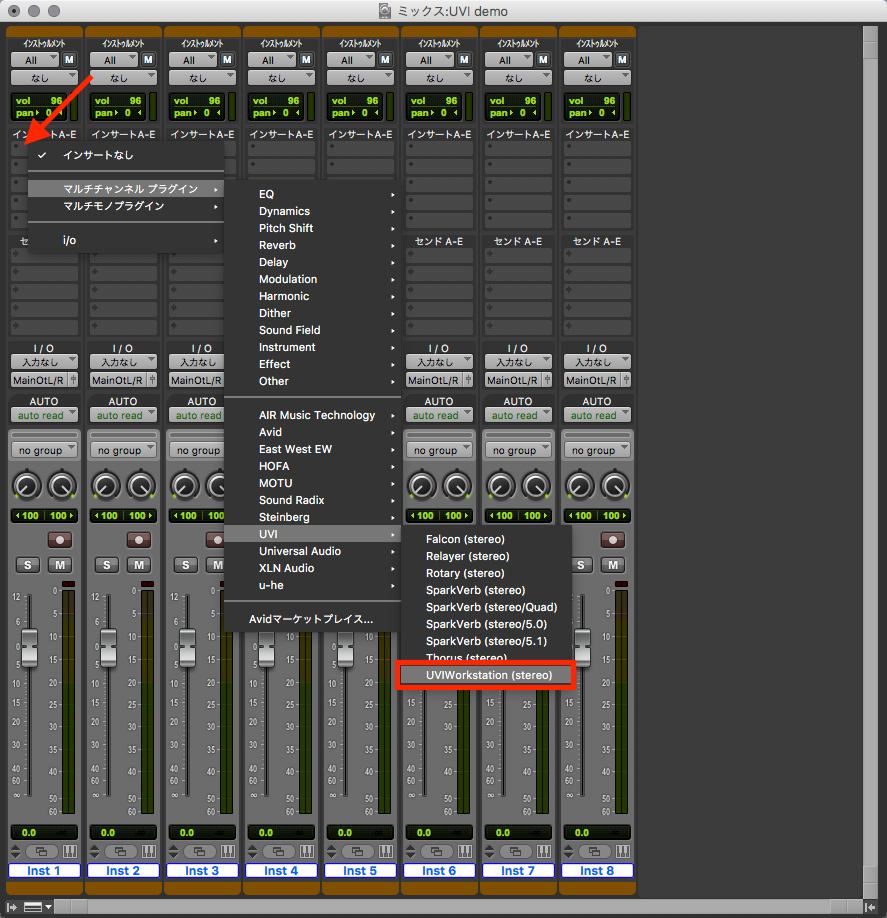Viewport: 887px width, 918px height.
Task: Click the MIDI M indicator on Inst 1
Action: point(69,60)
